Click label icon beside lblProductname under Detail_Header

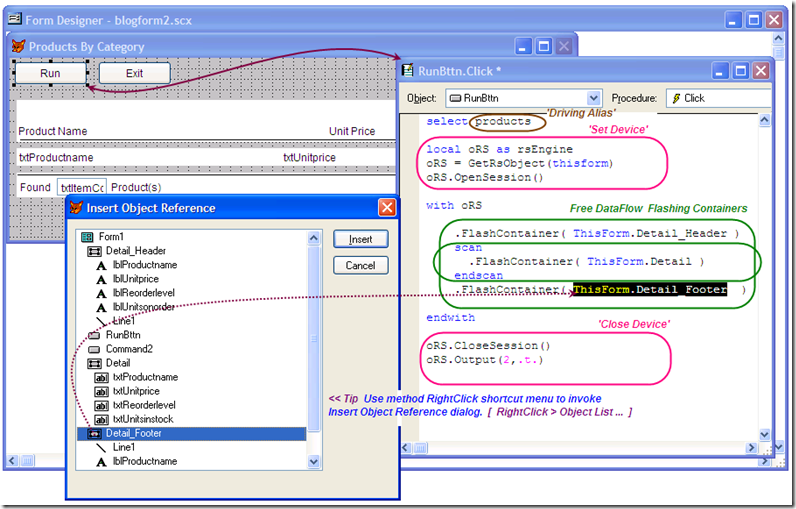tap(102, 265)
